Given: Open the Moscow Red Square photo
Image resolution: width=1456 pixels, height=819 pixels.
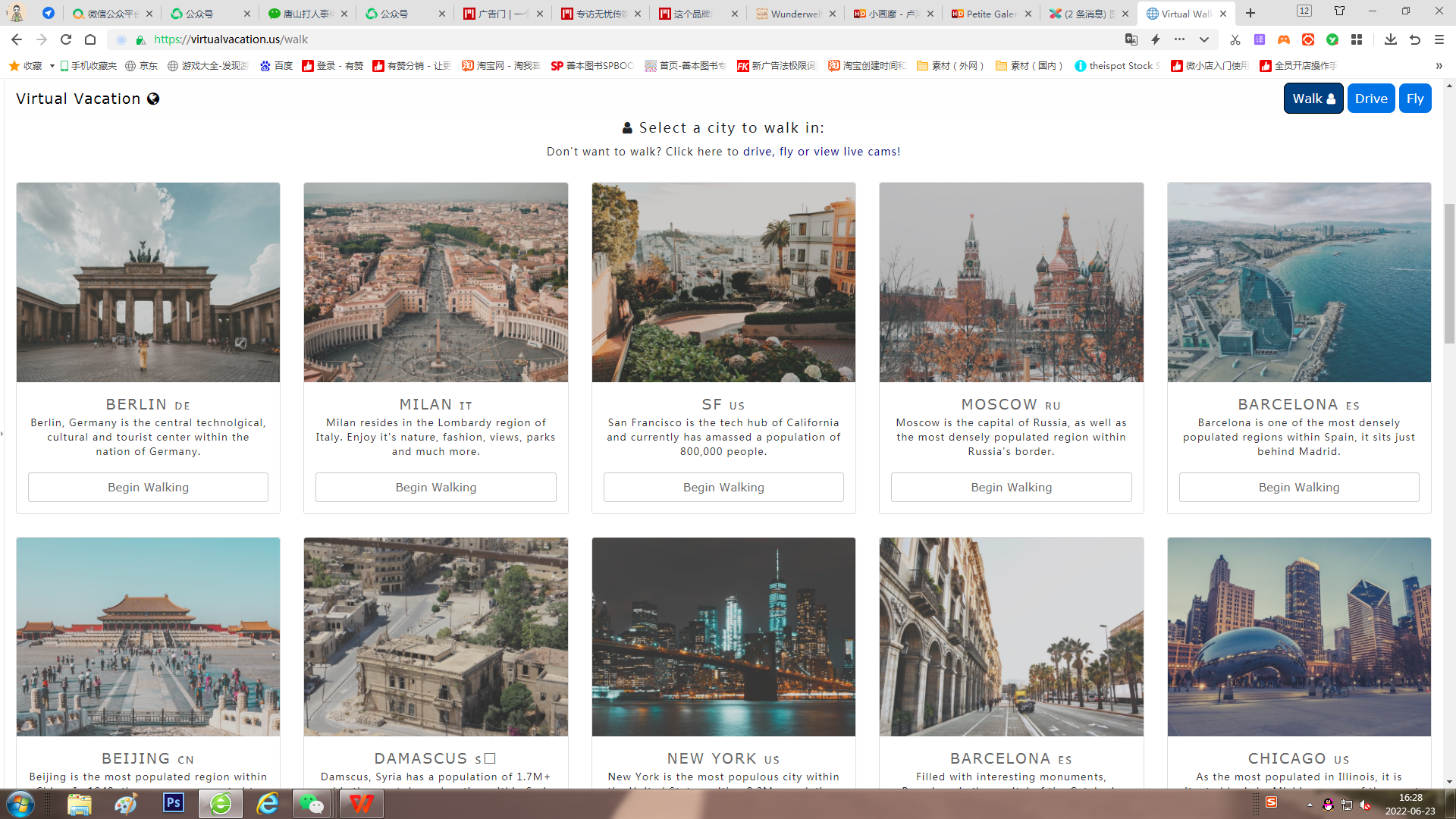Looking at the screenshot, I should point(1012,282).
